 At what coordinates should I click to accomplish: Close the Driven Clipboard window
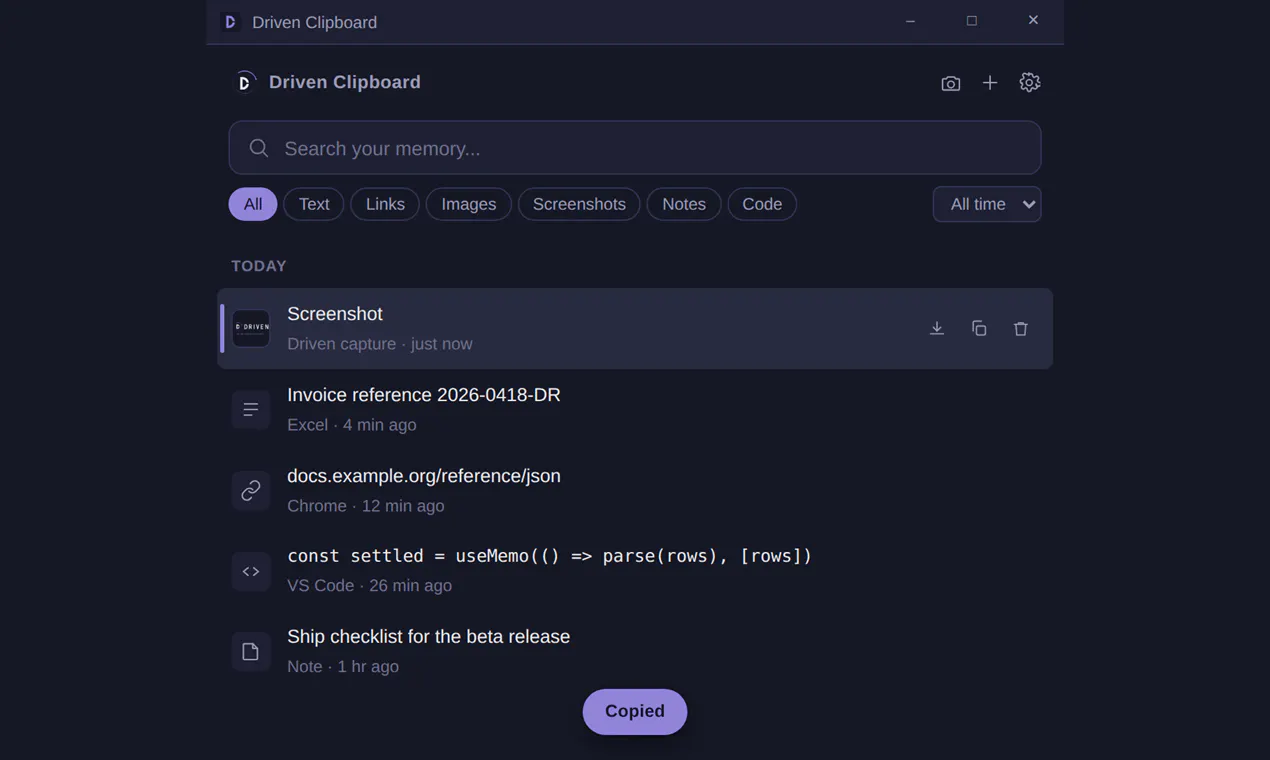coord(1033,21)
